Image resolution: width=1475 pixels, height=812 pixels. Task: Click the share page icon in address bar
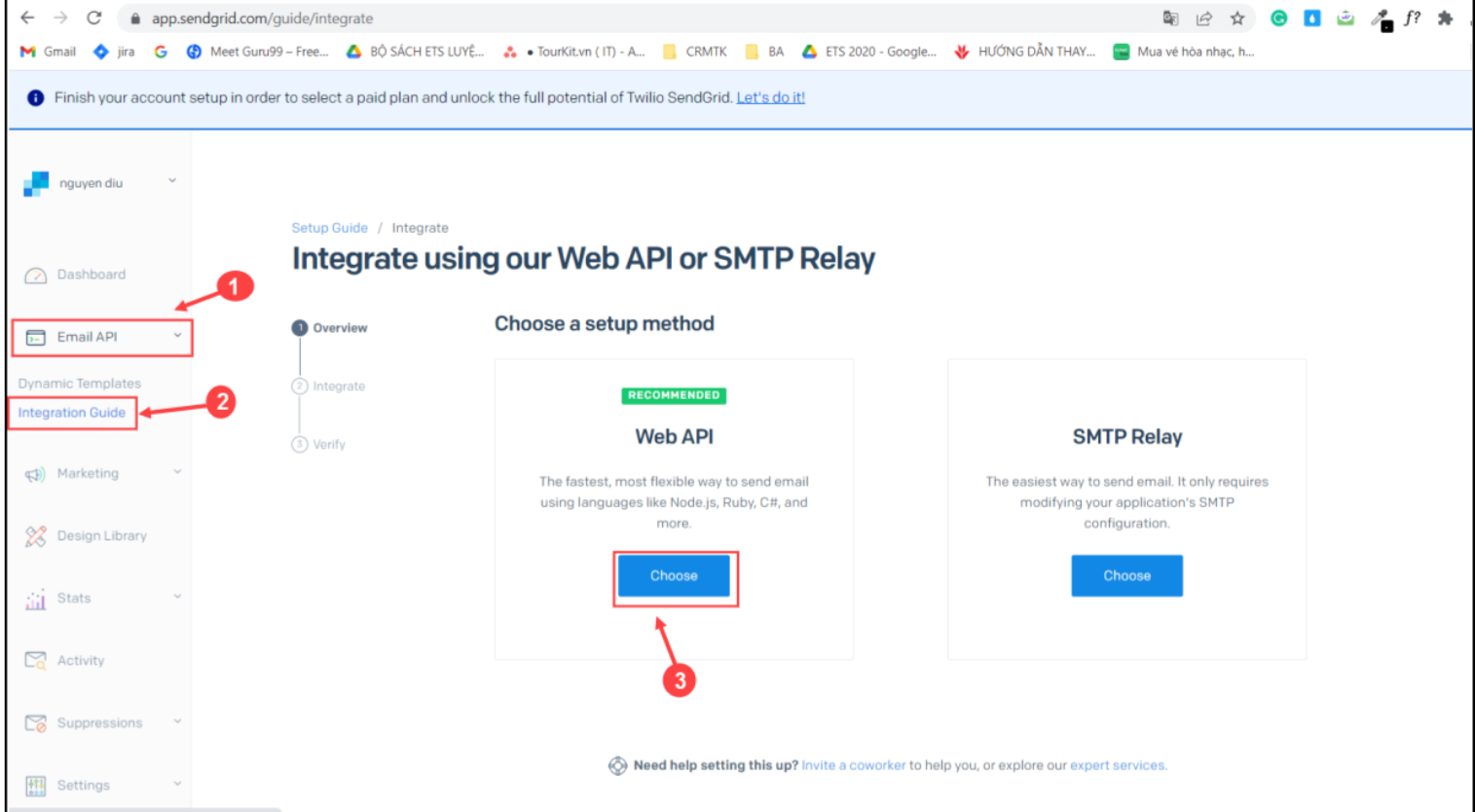(1204, 18)
